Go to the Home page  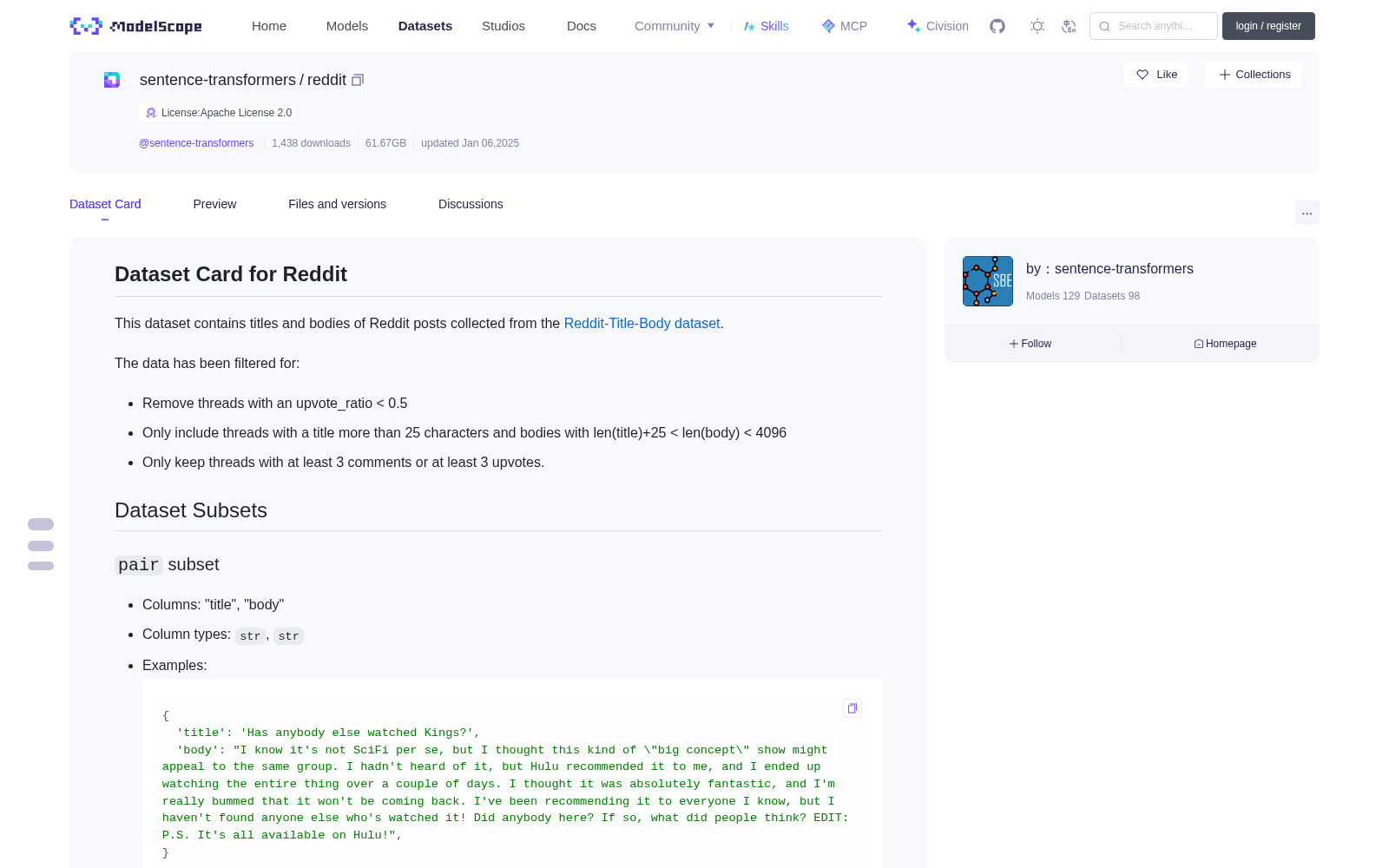269,26
